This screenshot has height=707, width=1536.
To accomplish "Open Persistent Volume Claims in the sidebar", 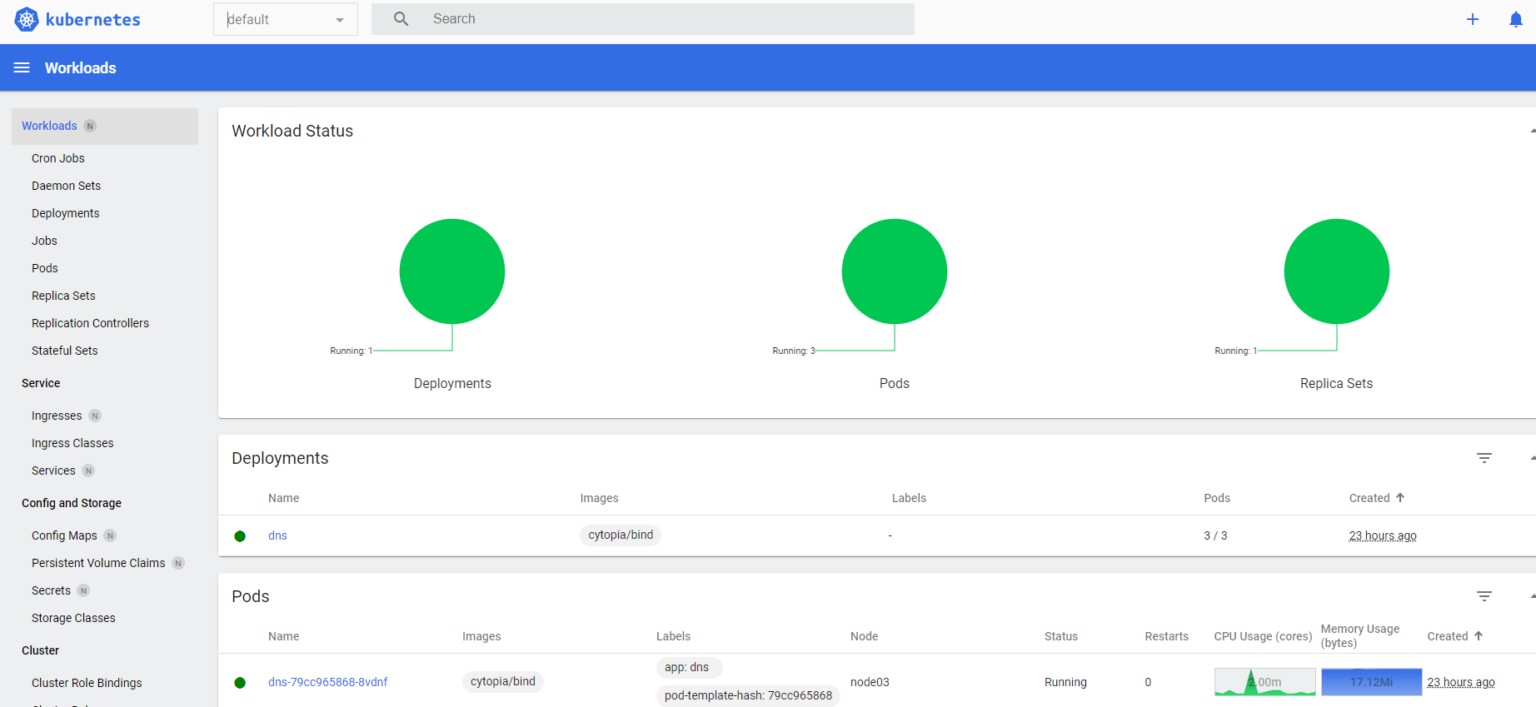I will tap(98, 563).
